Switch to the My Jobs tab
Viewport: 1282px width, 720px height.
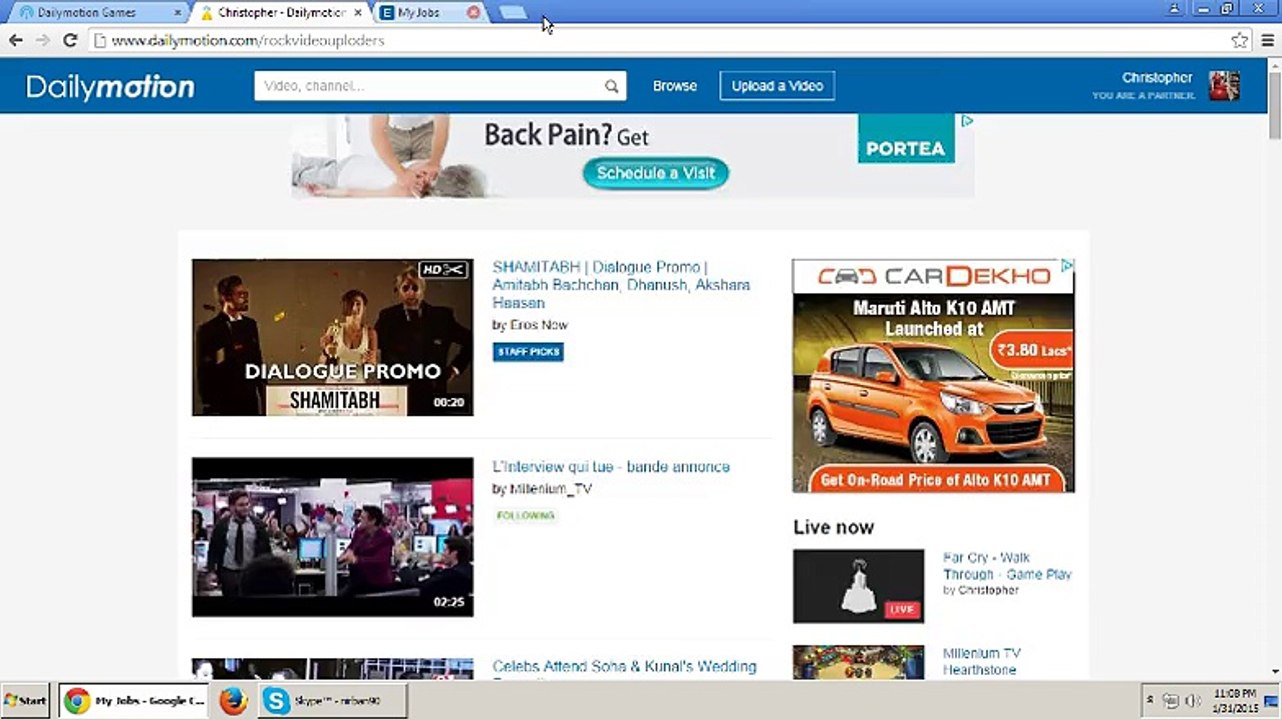point(428,13)
